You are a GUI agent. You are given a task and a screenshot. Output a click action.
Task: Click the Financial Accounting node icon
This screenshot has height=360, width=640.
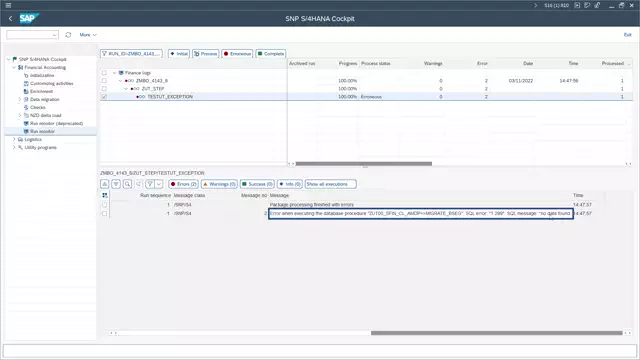20,67
